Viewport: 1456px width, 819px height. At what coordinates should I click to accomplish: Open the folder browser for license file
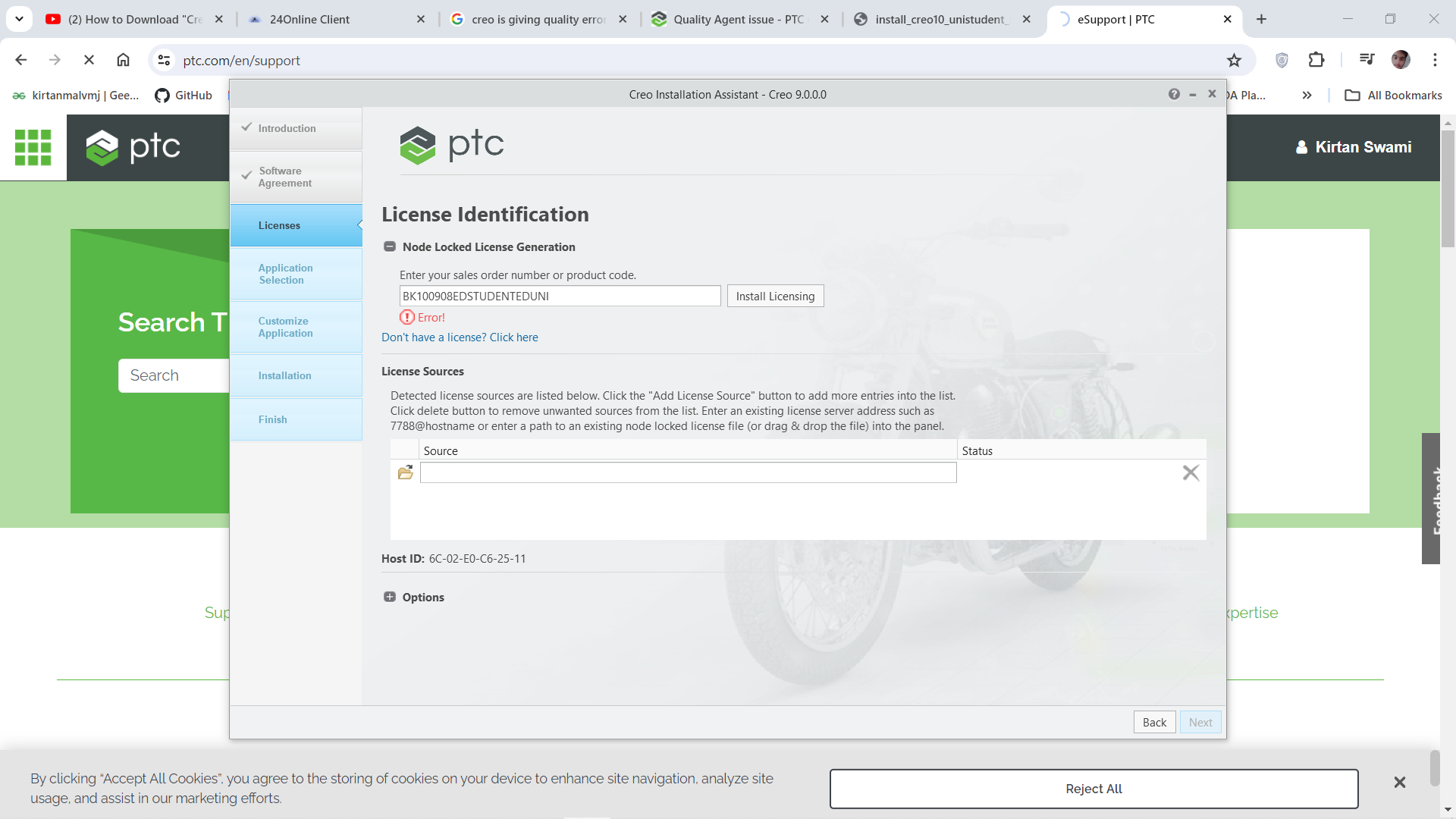[x=406, y=472]
